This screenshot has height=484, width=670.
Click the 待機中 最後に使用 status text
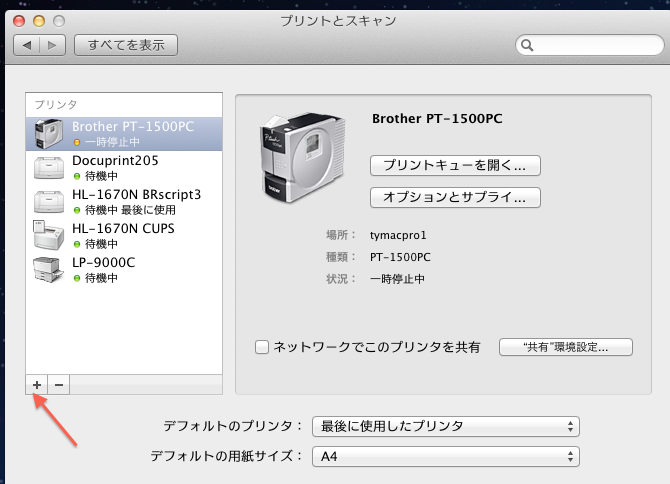click(x=130, y=210)
